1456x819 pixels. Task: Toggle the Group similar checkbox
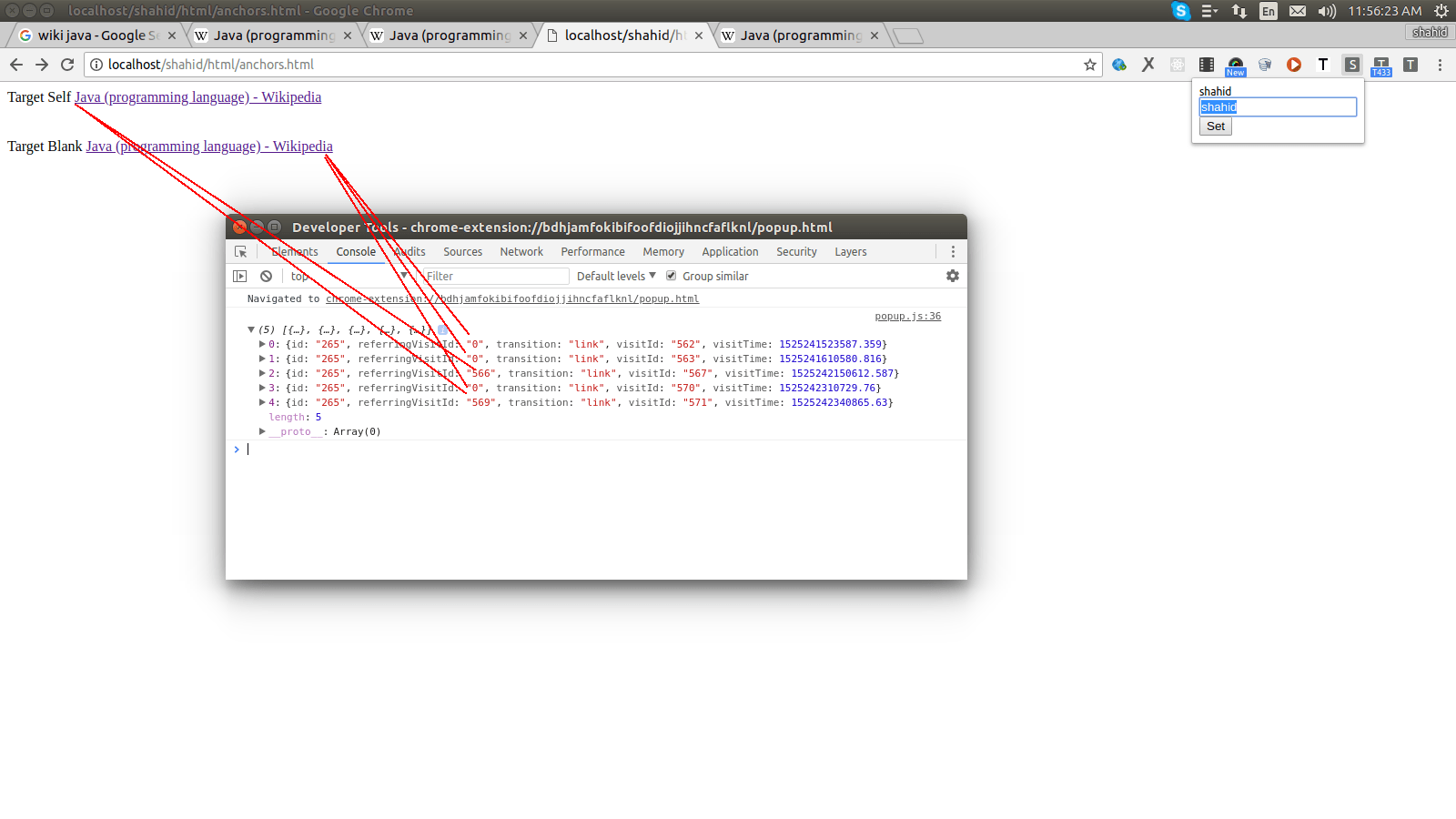click(x=671, y=276)
